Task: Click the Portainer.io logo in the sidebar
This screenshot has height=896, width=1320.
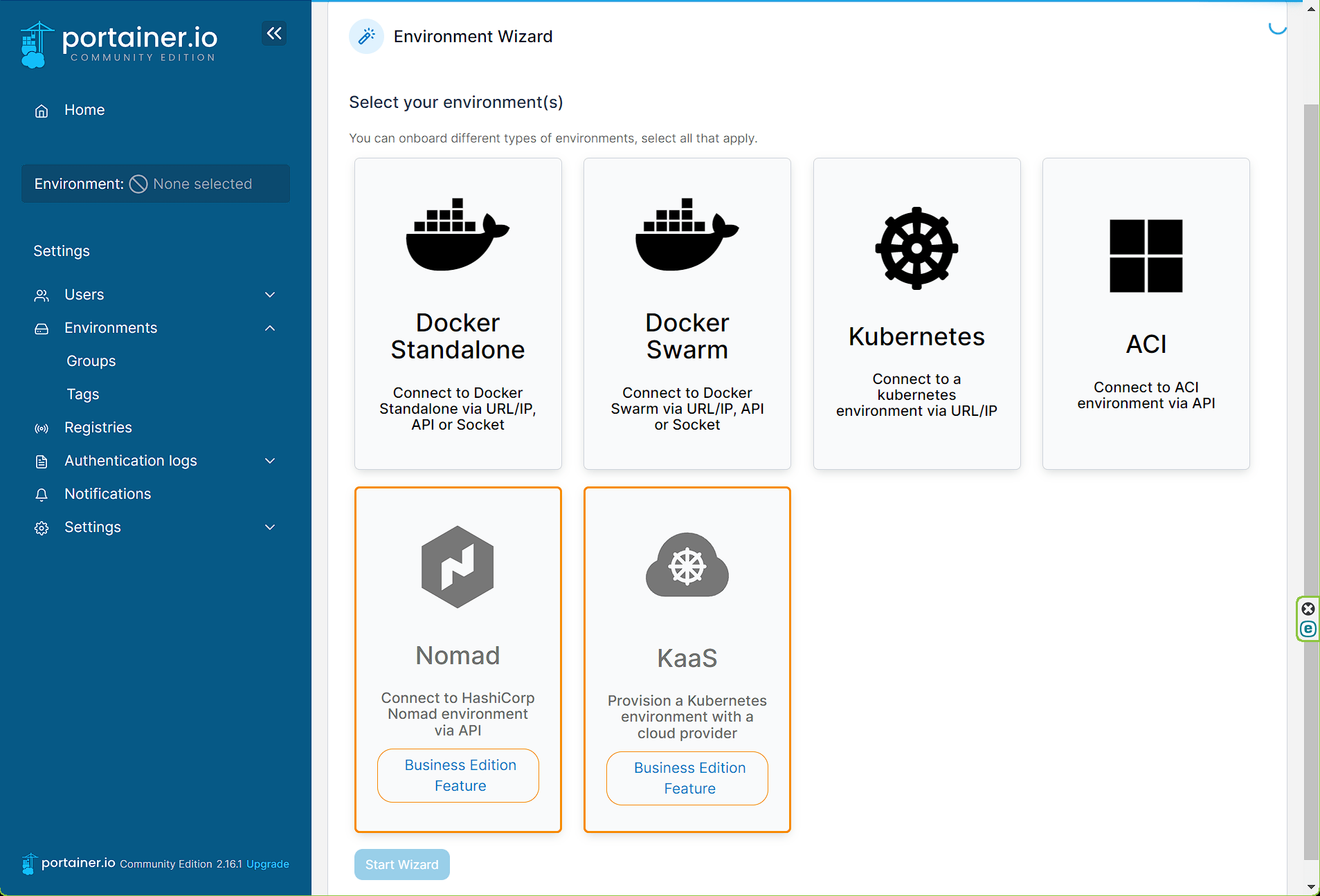Action: tap(119, 44)
